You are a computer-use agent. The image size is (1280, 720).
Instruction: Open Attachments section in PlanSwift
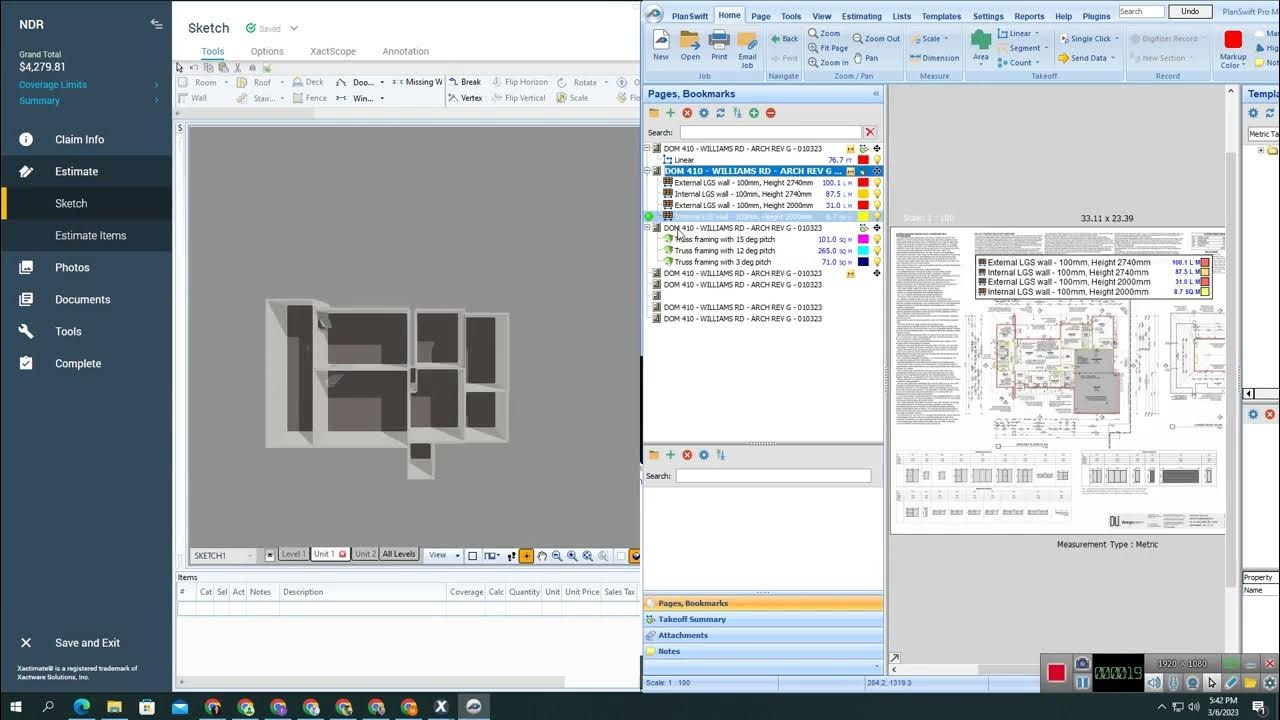[x=764, y=635]
